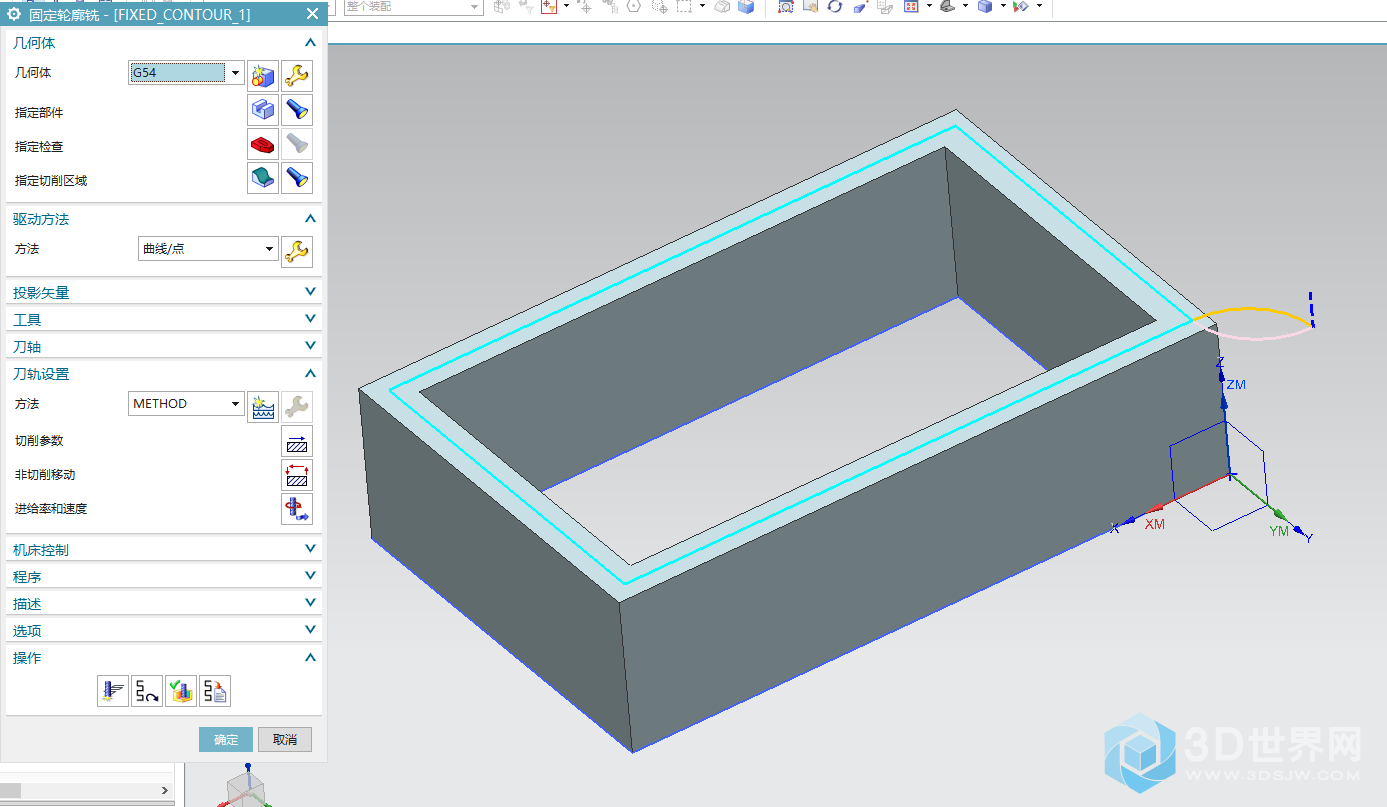
Task: Confirm with the 确定 button
Action: (226, 740)
